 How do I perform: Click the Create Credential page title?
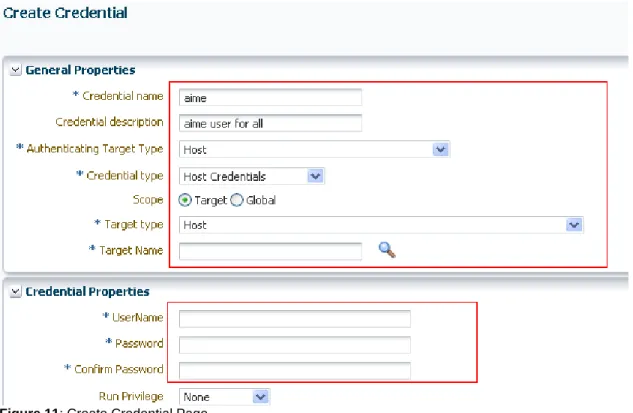(65, 13)
